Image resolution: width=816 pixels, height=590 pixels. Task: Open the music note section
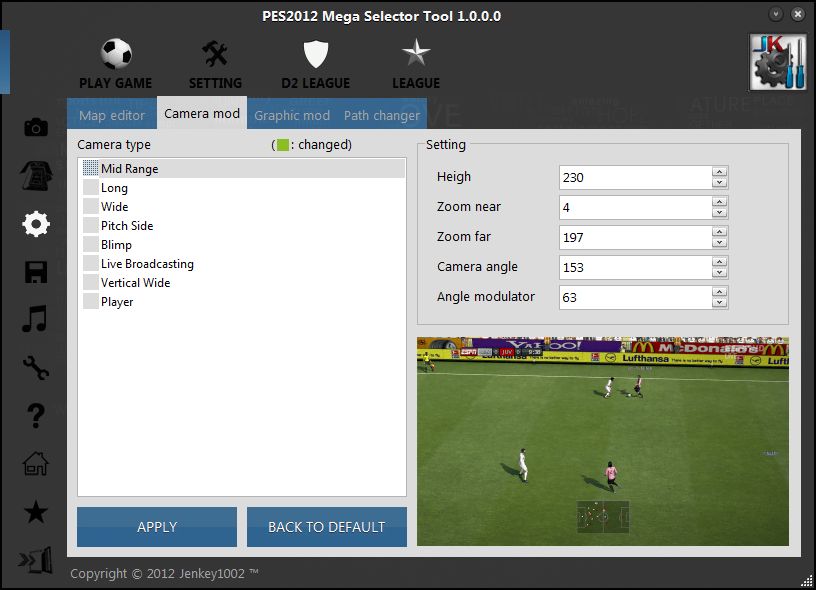pyautogui.click(x=36, y=320)
